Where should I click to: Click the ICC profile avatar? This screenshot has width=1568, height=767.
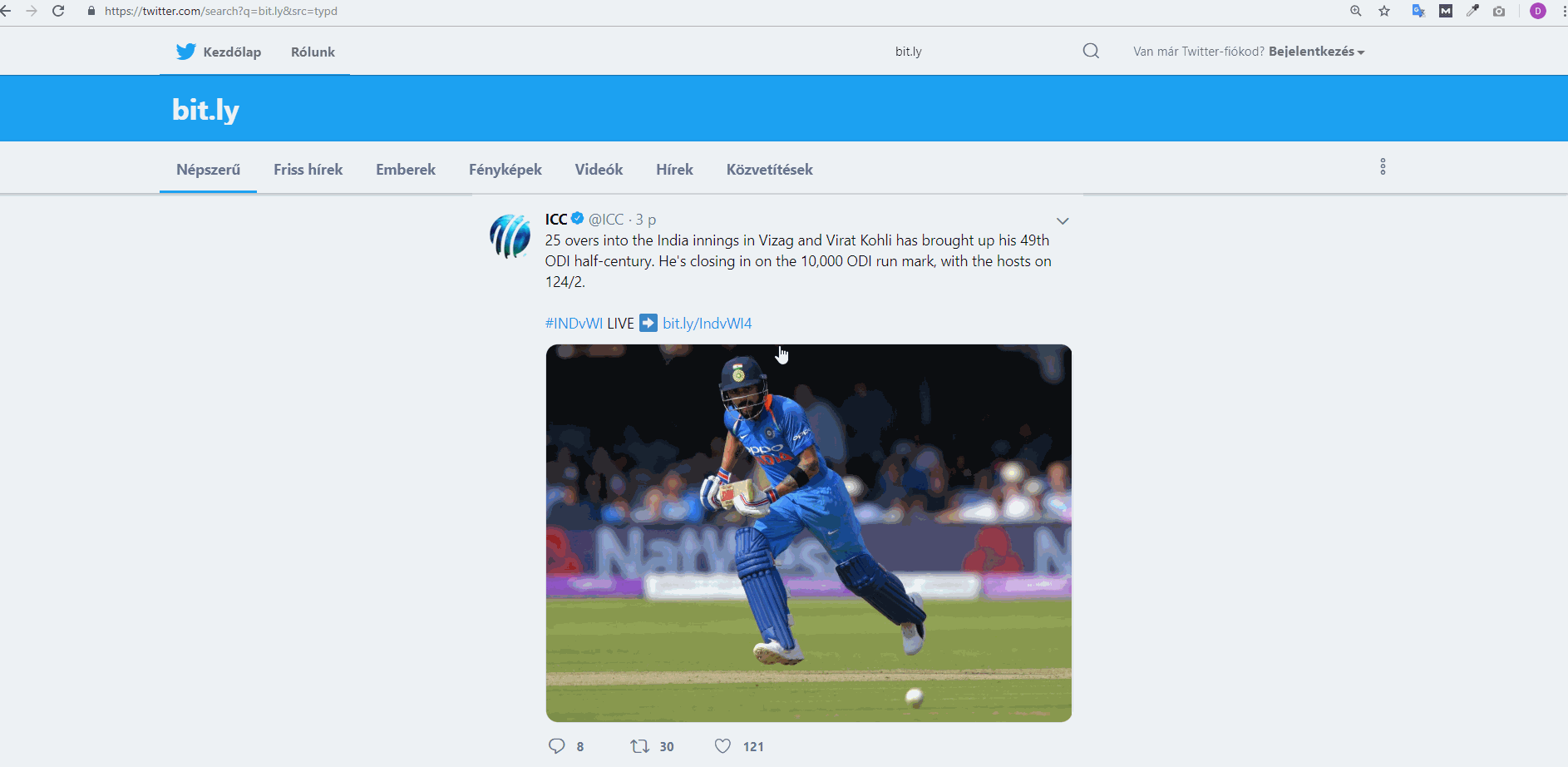click(x=510, y=235)
